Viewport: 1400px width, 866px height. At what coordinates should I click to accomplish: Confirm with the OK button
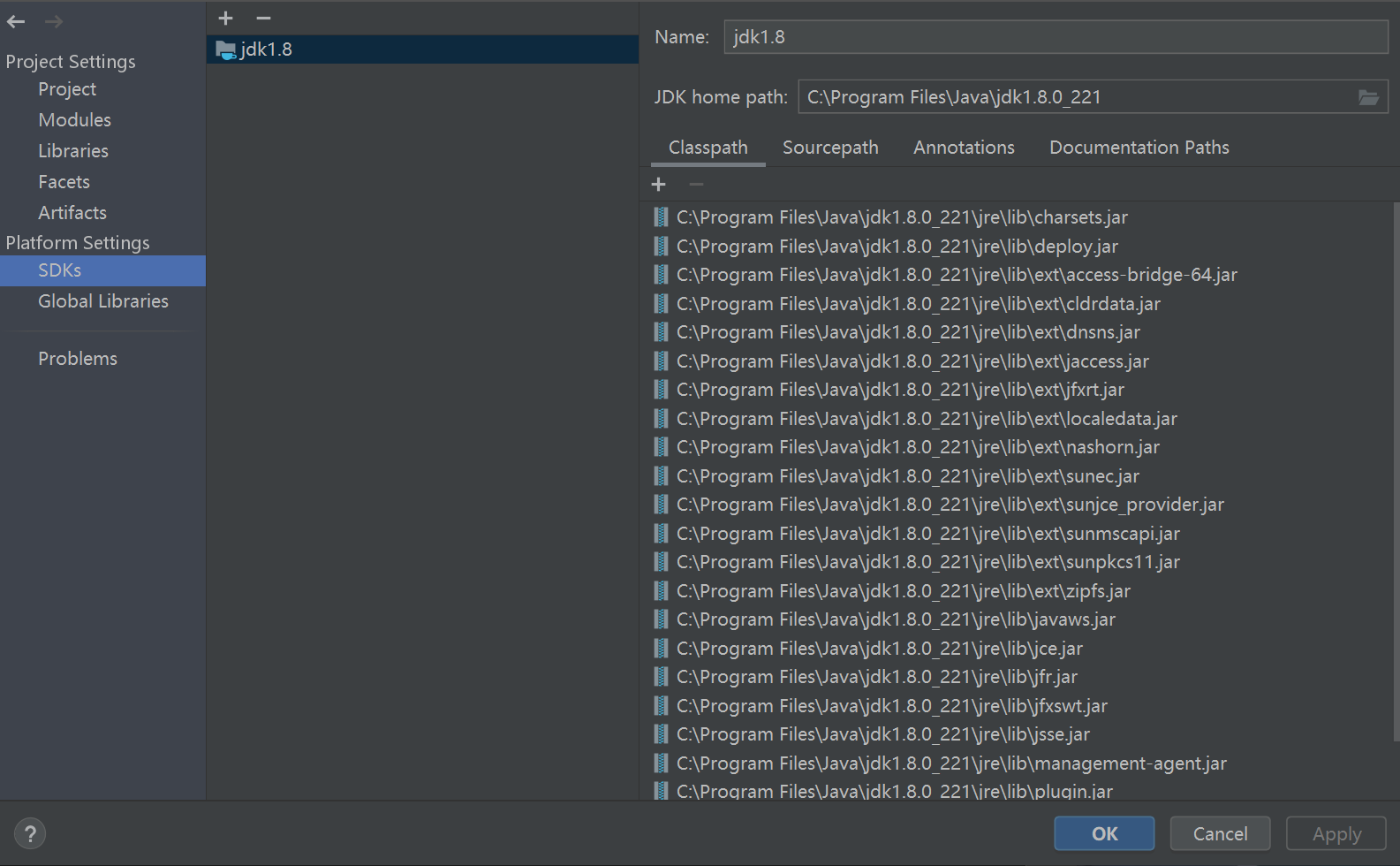point(1104,833)
